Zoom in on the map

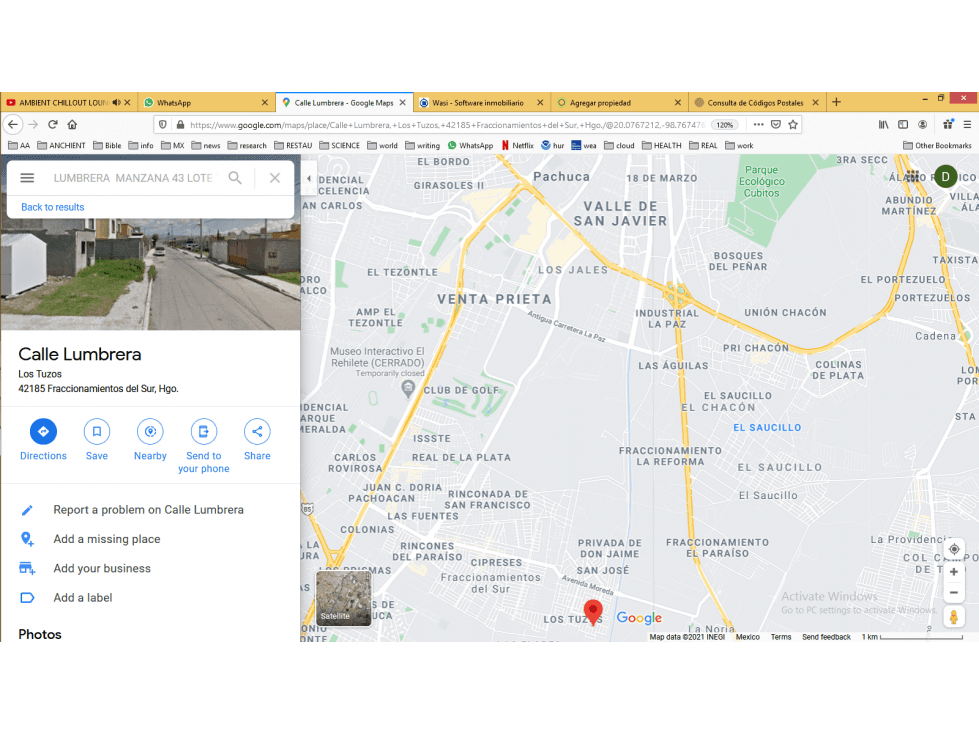954,572
